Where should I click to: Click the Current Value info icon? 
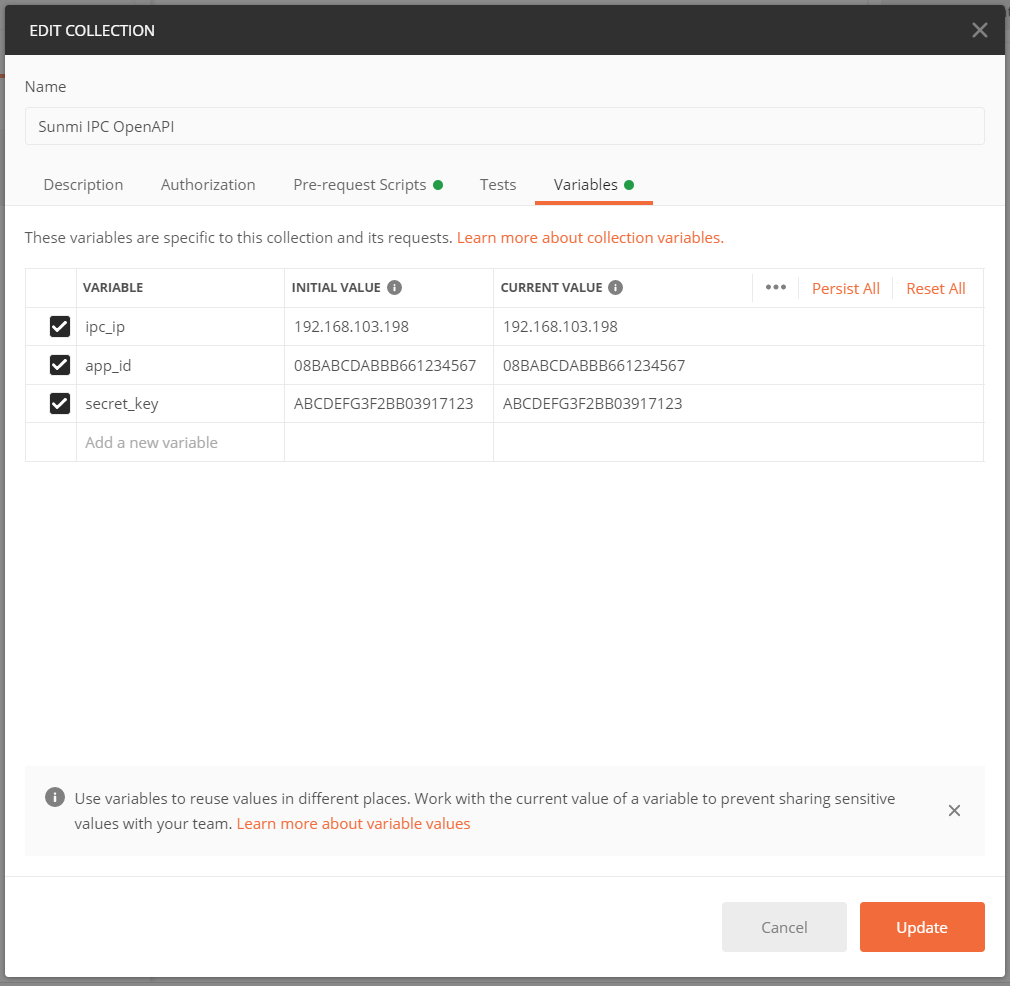[615, 288]
